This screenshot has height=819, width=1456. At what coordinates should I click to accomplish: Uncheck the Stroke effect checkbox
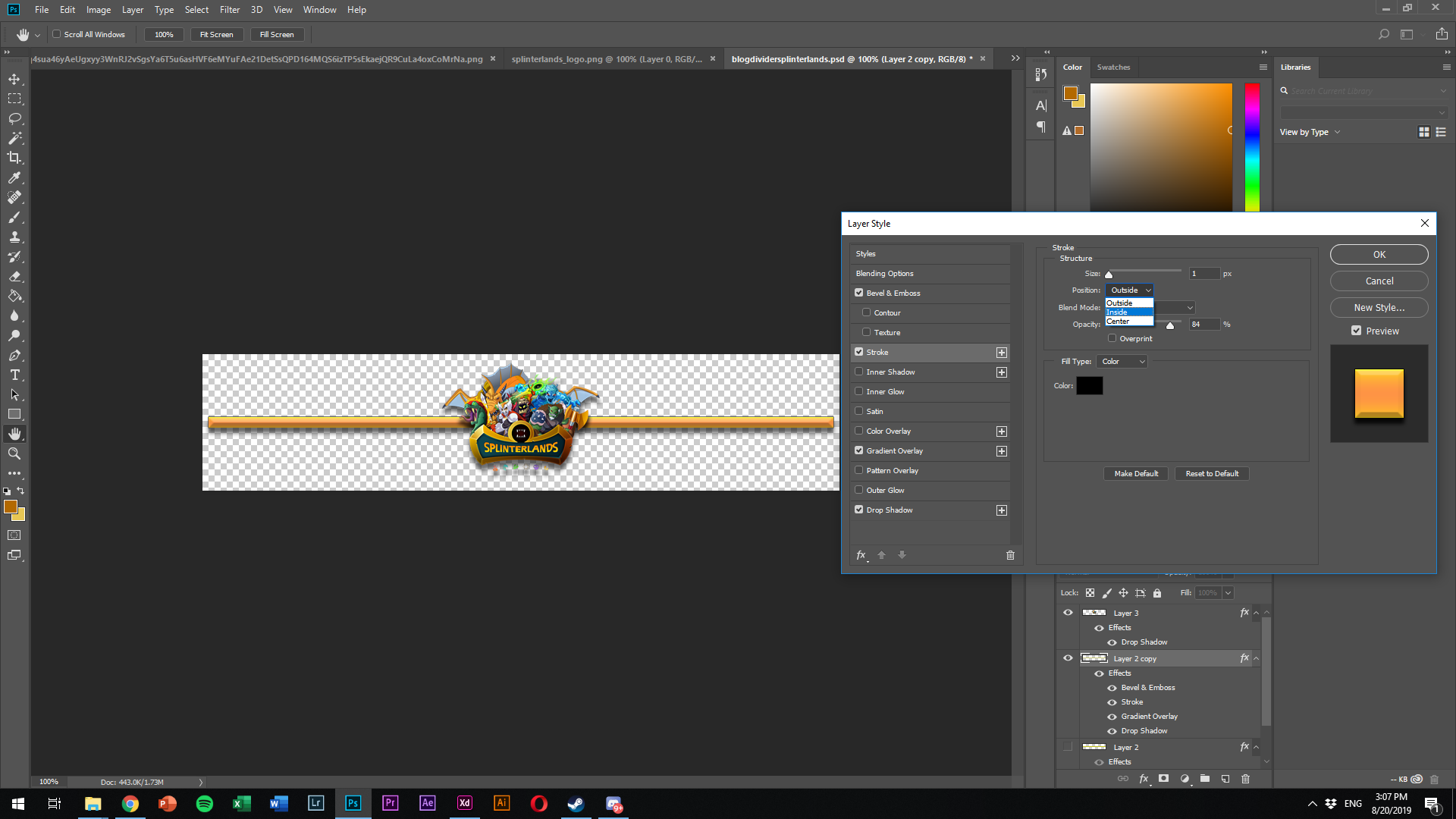tap(859, 352)
